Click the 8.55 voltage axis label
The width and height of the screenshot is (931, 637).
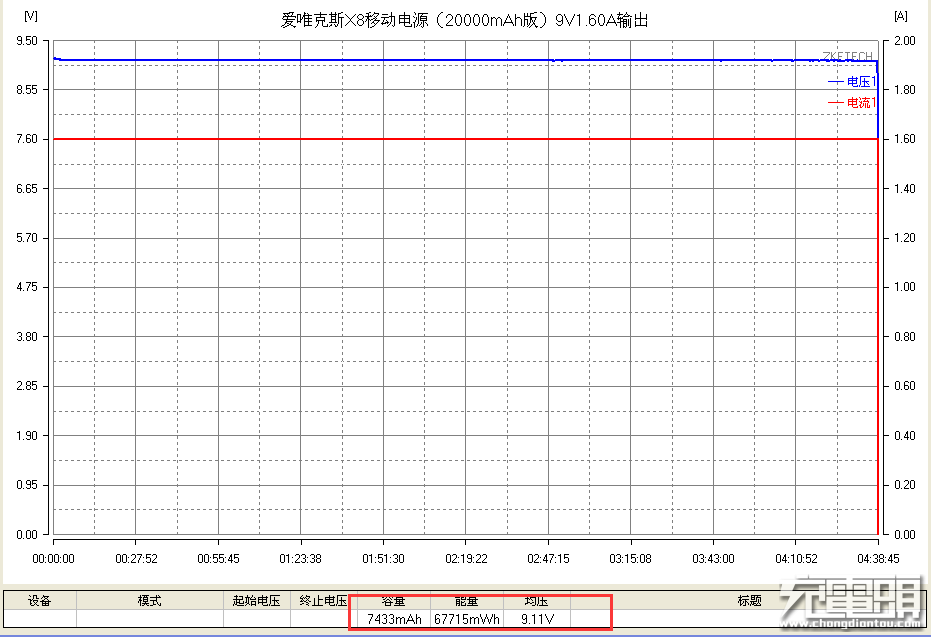[x=27, y=90]
